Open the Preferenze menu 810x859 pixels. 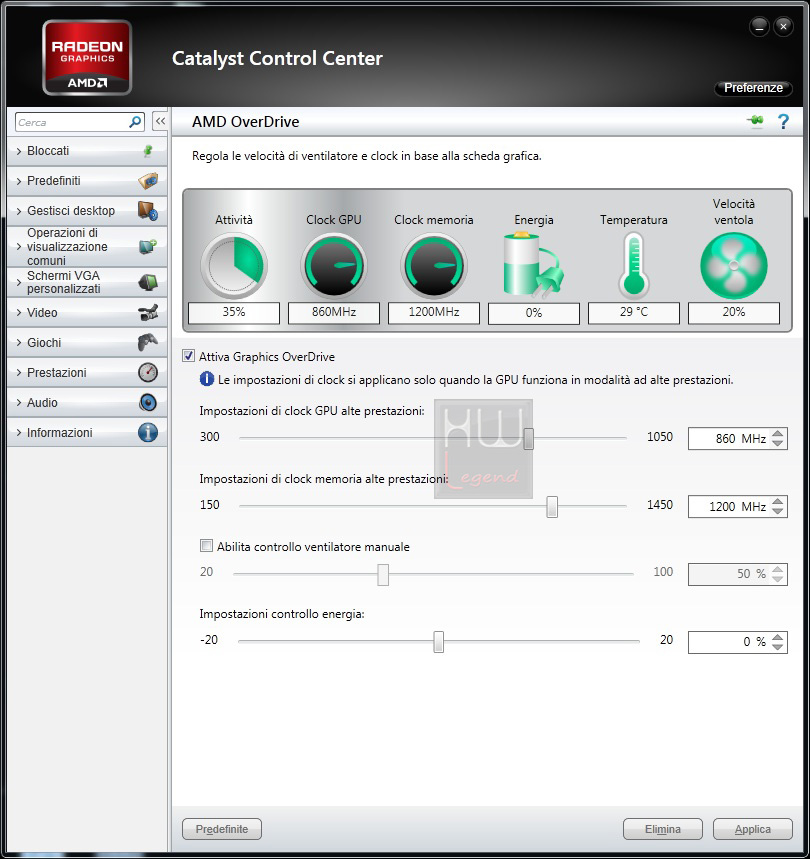(753, 88)
